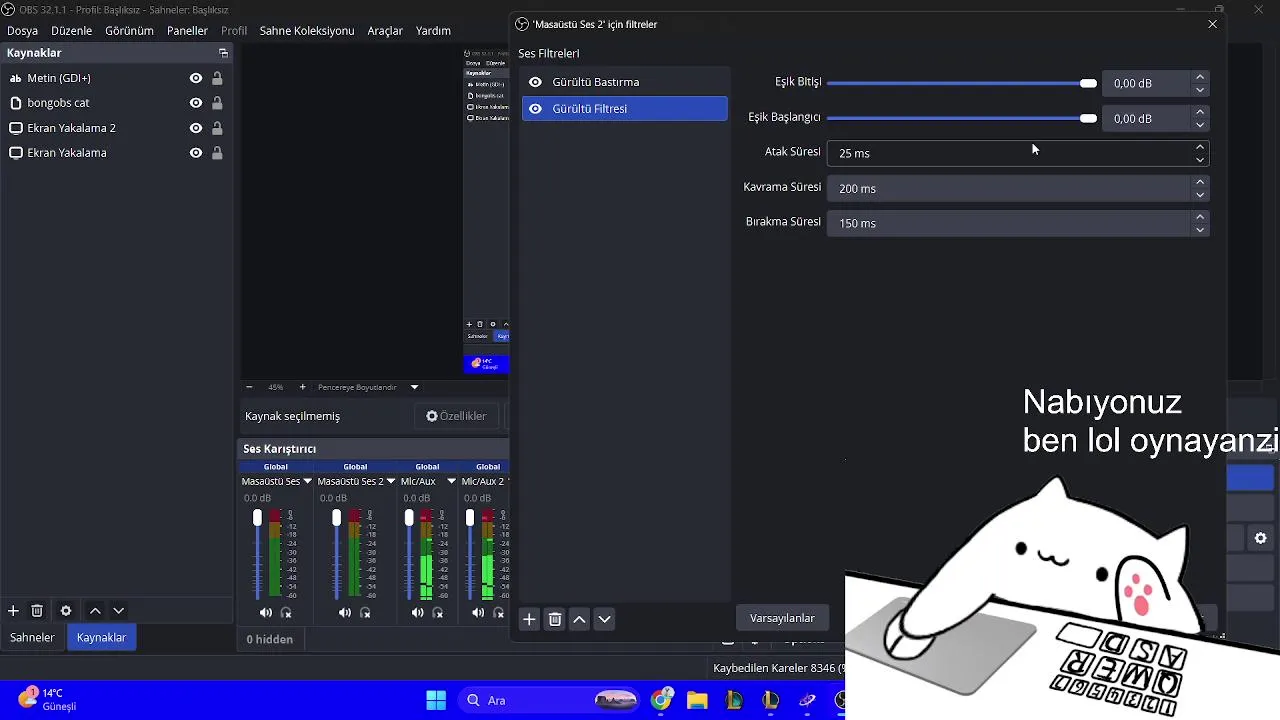
Task: Add a new source with the plus icon in Kaynaklar
Action: click(x=13, y=611)
